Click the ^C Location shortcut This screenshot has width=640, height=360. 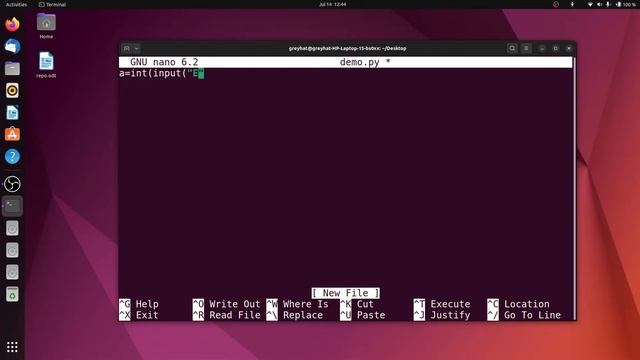(518, 304)
